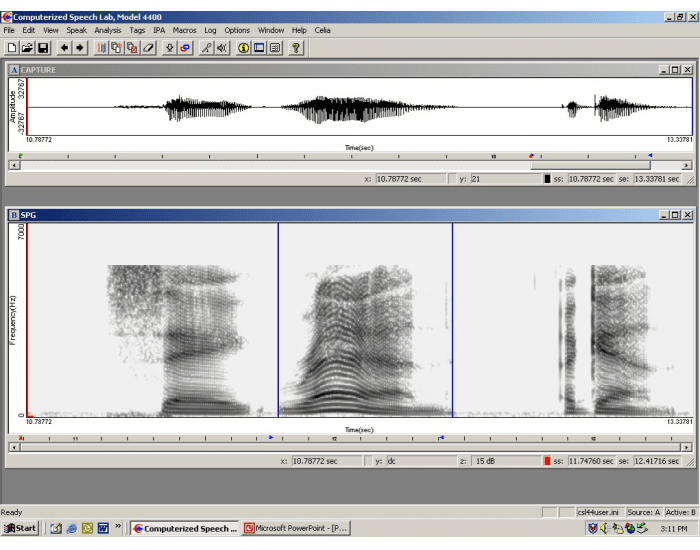Click the blue window layout icon
Viewport: 700px width, 550px height.
click(259, 48)
